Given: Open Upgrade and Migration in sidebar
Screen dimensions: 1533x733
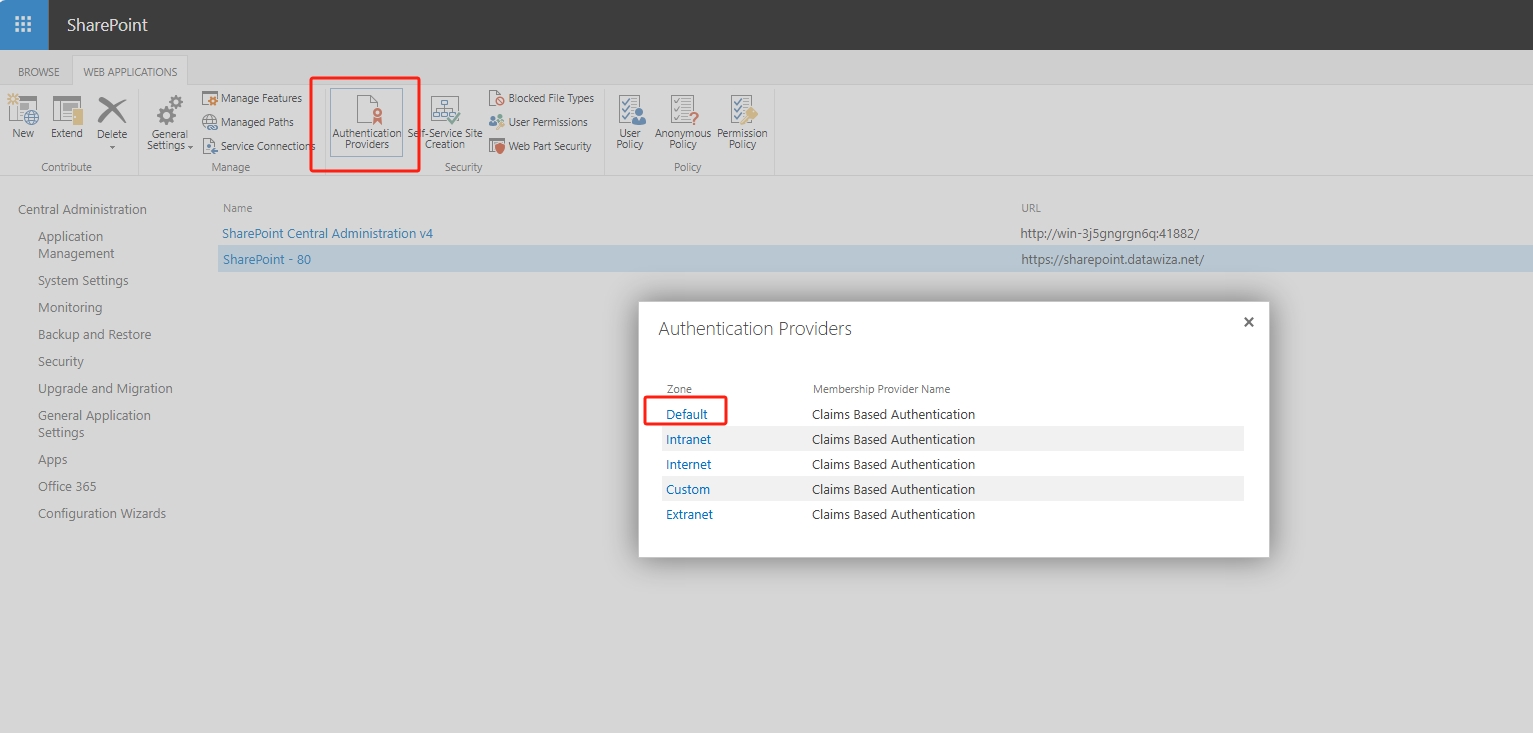Looking at the screenshot, I should pos(105,389).
